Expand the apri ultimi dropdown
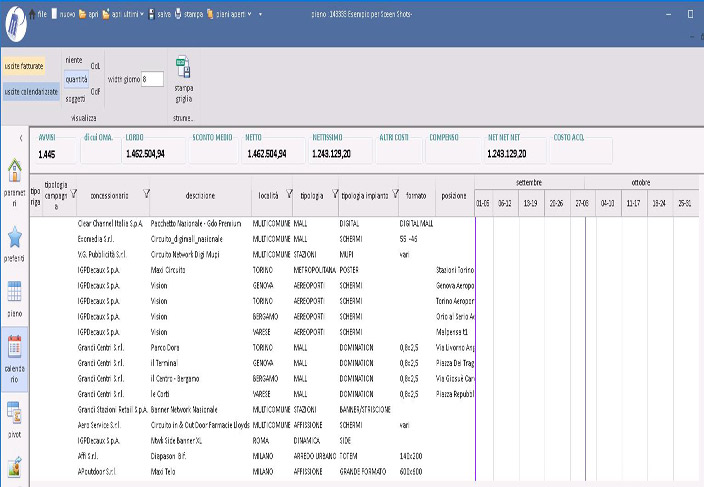 tap(143, 15)
